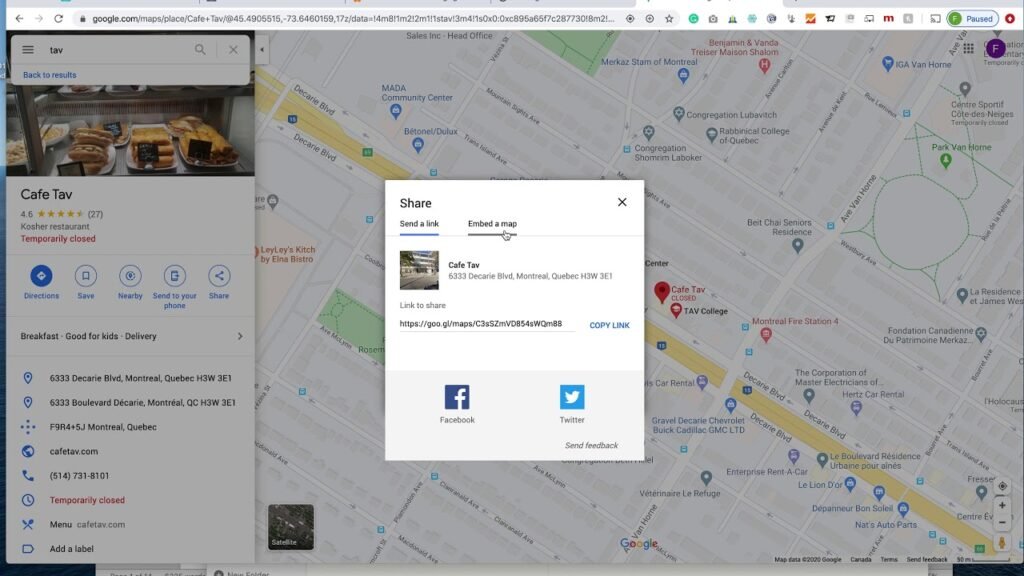Call phone number (514) 731-8101
1024x576 pixels.
click(x=131, y=476)
